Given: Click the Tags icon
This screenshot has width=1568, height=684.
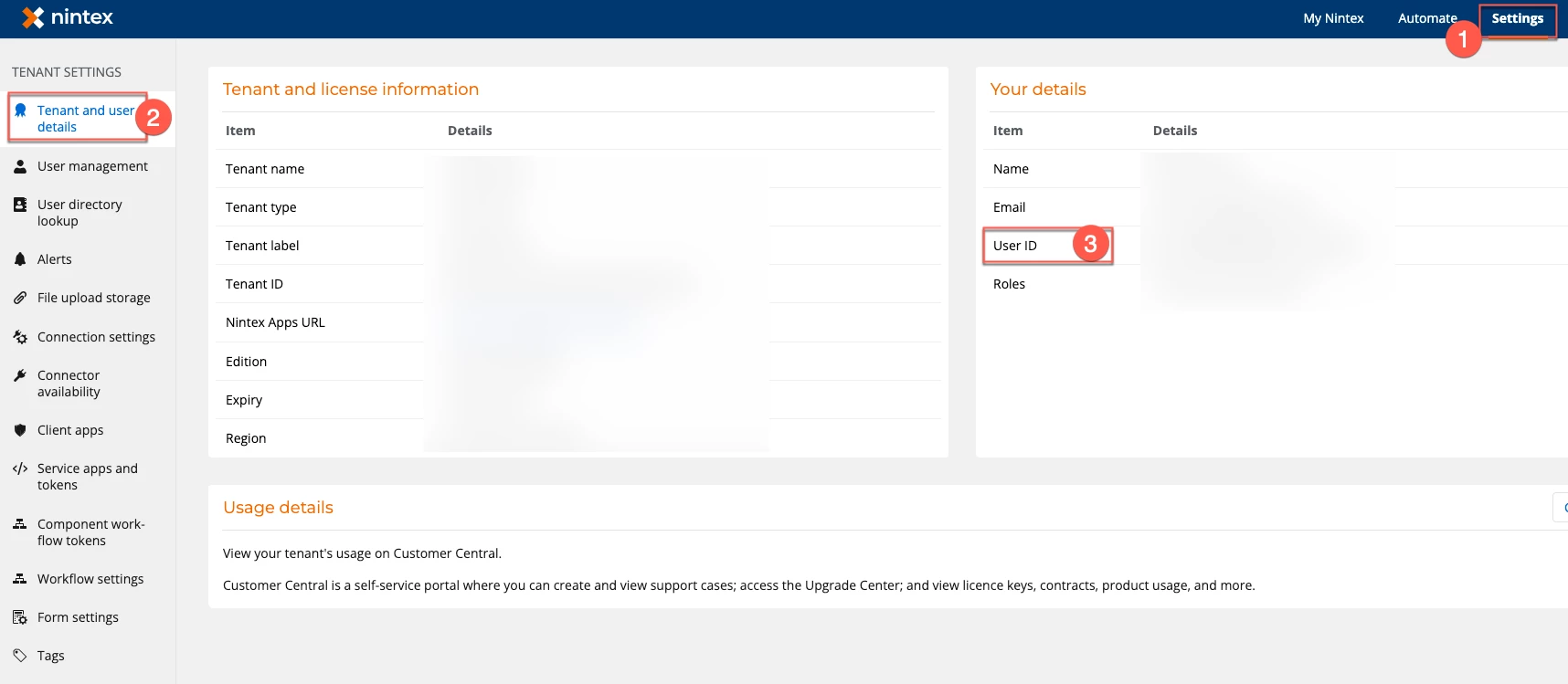Looking at the screenshot, I should click(x=20, y=656).
